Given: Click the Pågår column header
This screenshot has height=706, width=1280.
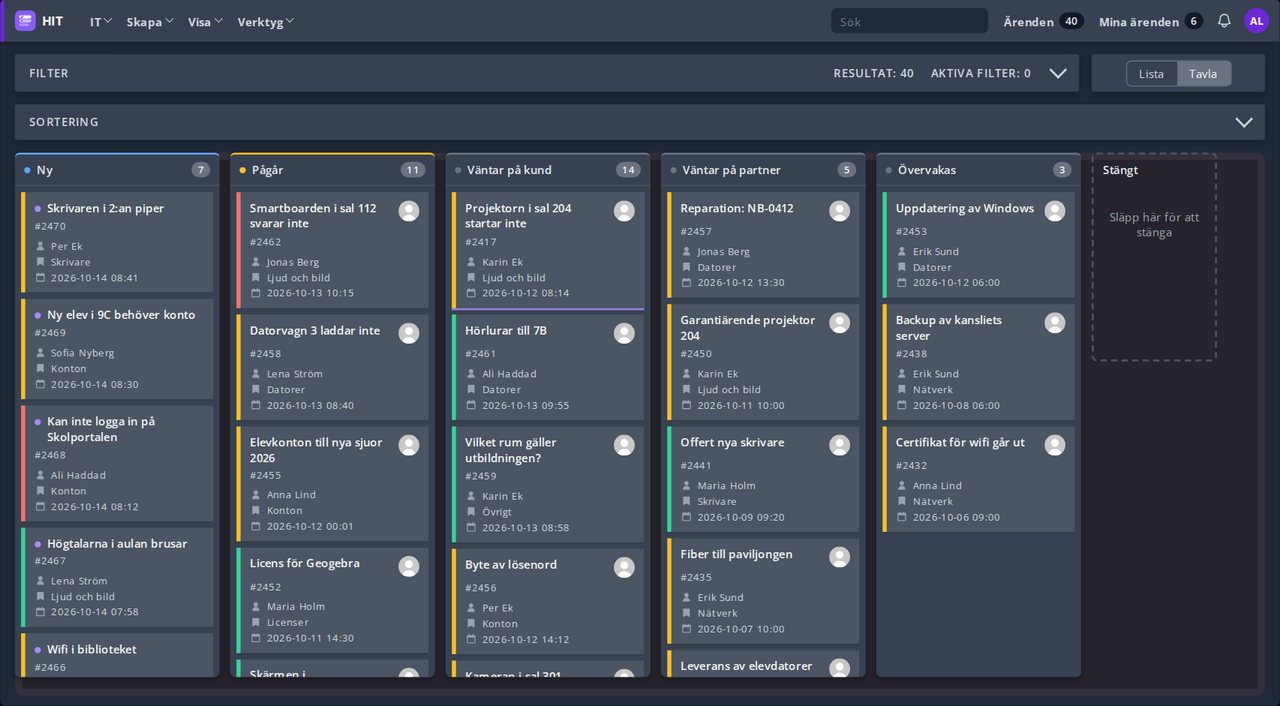Looking at the screenshot, I should pos(332,170).
